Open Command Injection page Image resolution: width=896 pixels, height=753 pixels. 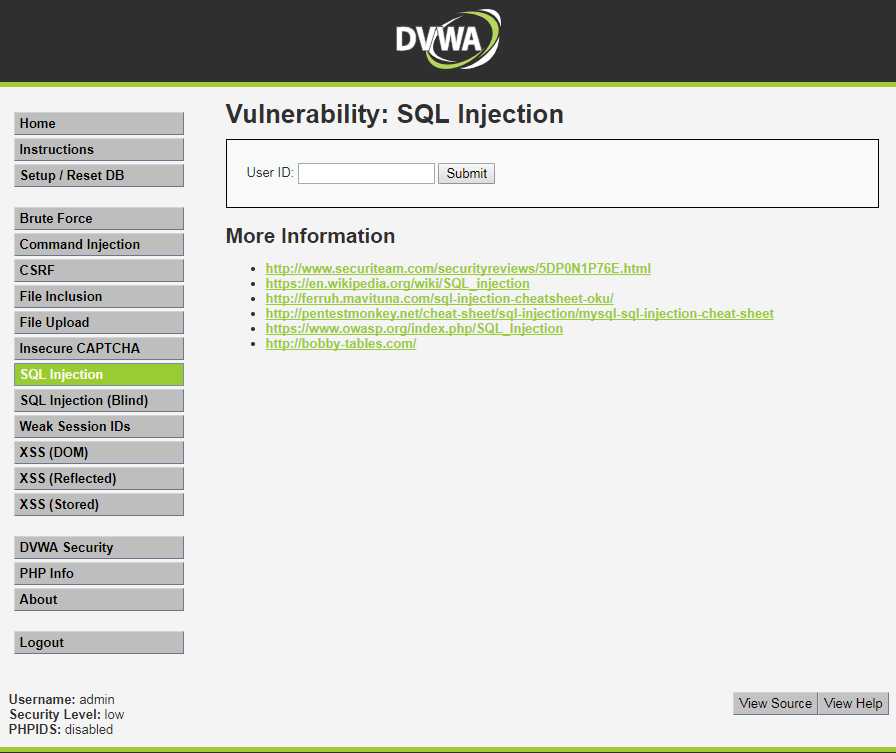click(99, 245)
